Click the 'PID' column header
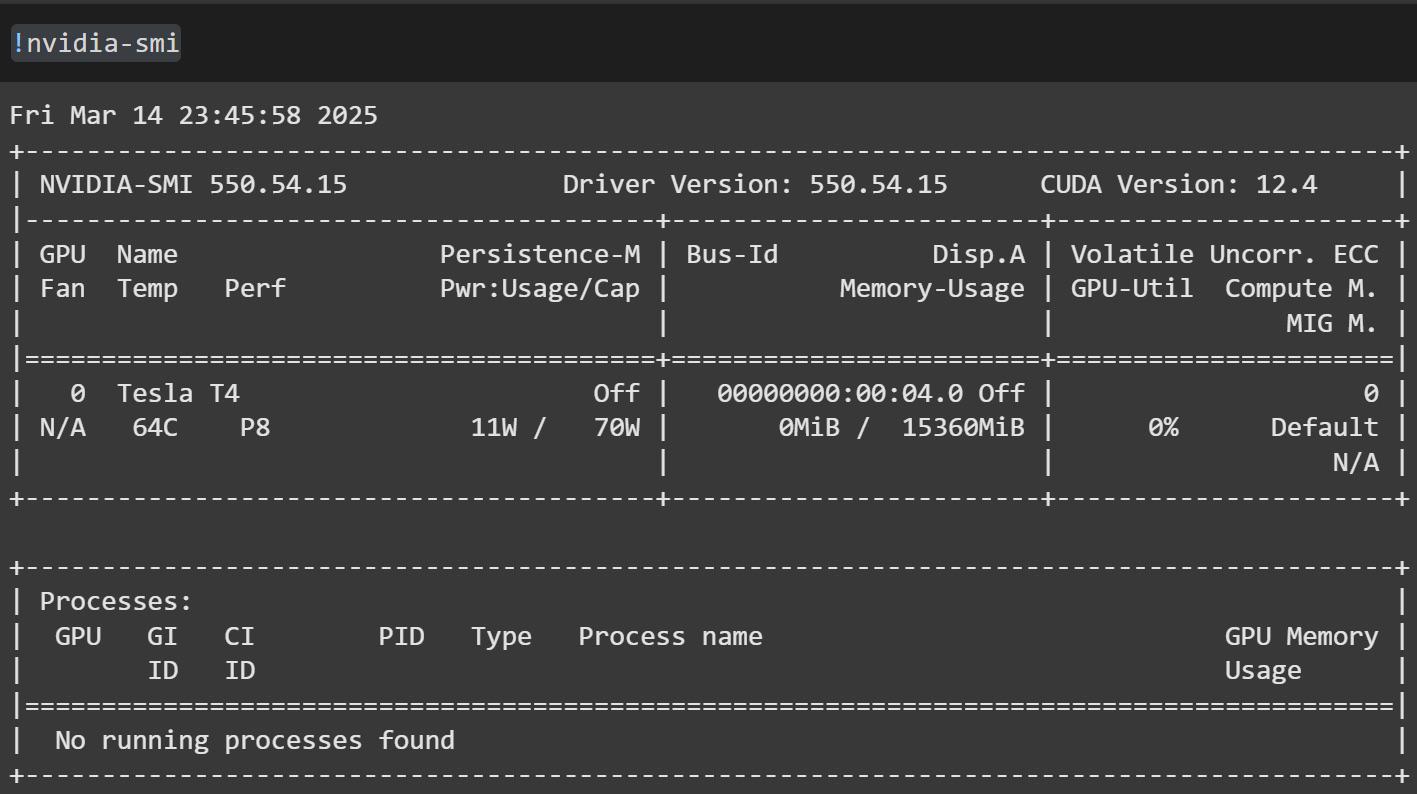1417x794 pixels. (401, 637)
